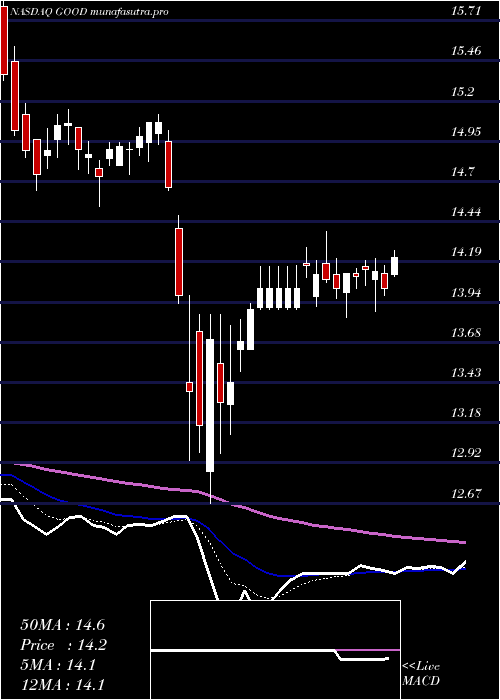Click the tallest white candle reaching 12.92

pyautogui.click(x=210, y=405)
